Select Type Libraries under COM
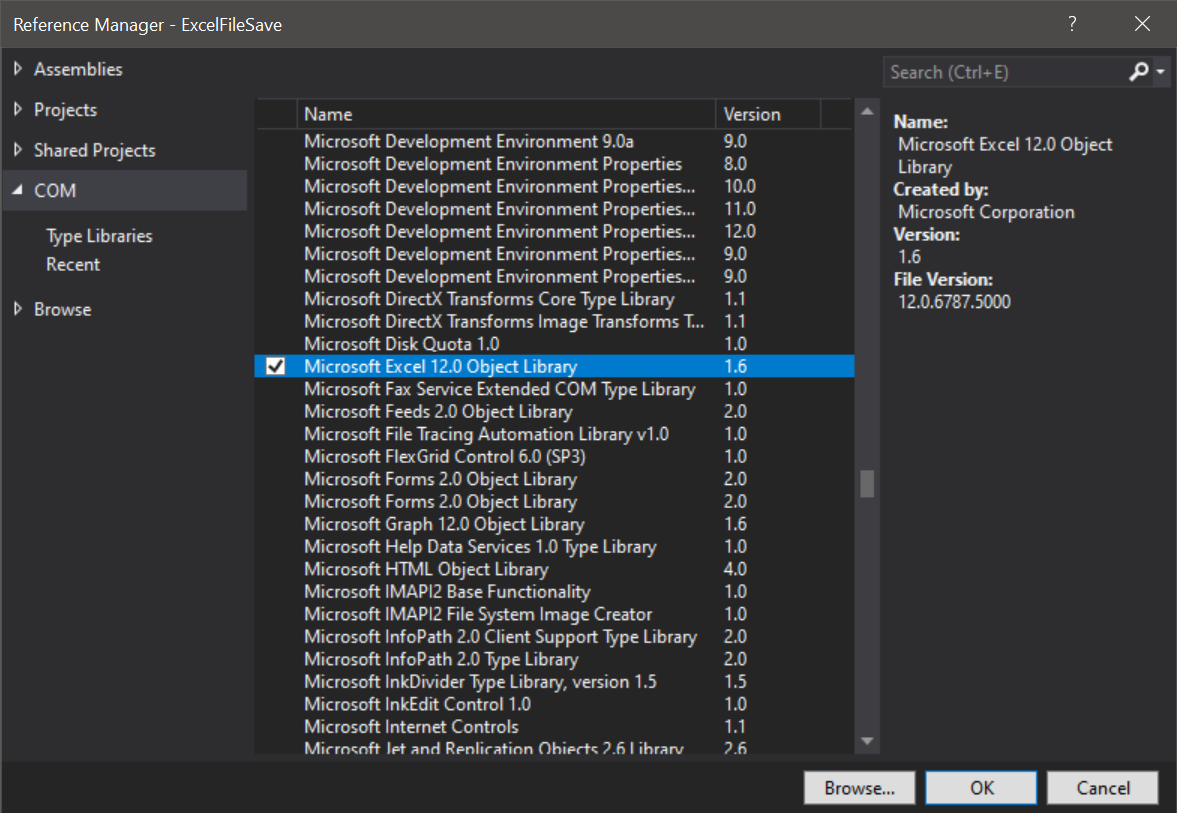The image size is (1177, 813). click(x=99, y=236)
